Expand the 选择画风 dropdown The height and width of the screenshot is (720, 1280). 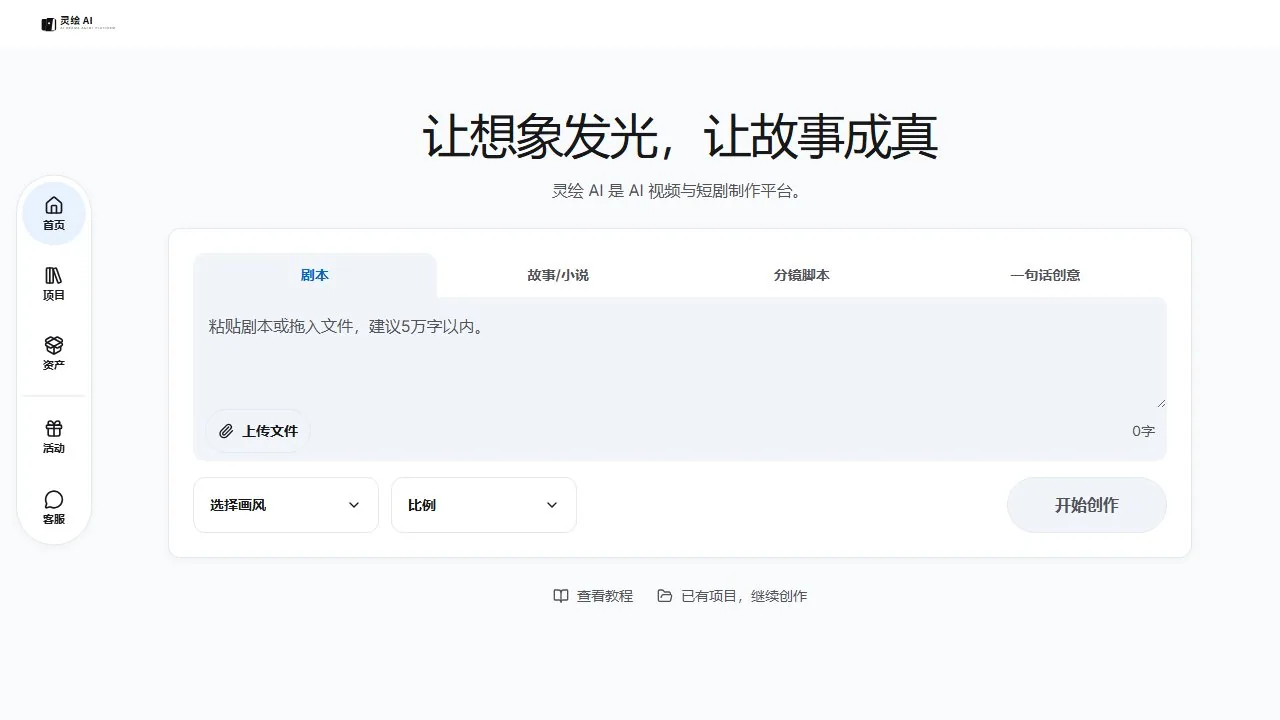point(286,505)
